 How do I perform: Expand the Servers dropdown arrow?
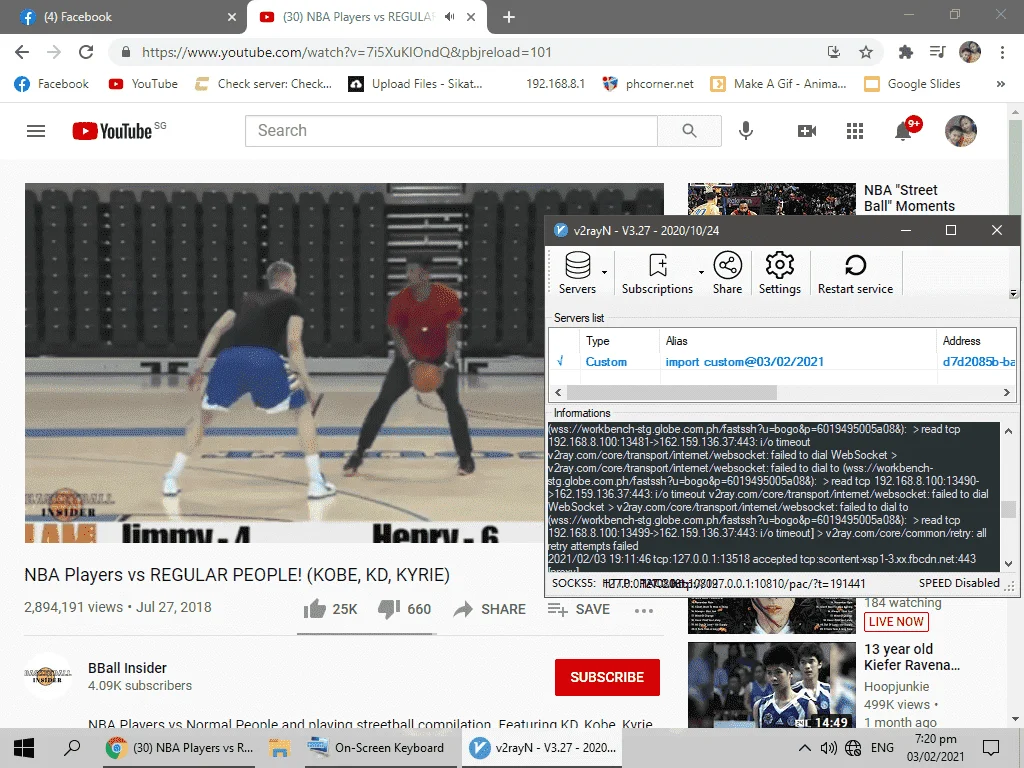[605, 272]
